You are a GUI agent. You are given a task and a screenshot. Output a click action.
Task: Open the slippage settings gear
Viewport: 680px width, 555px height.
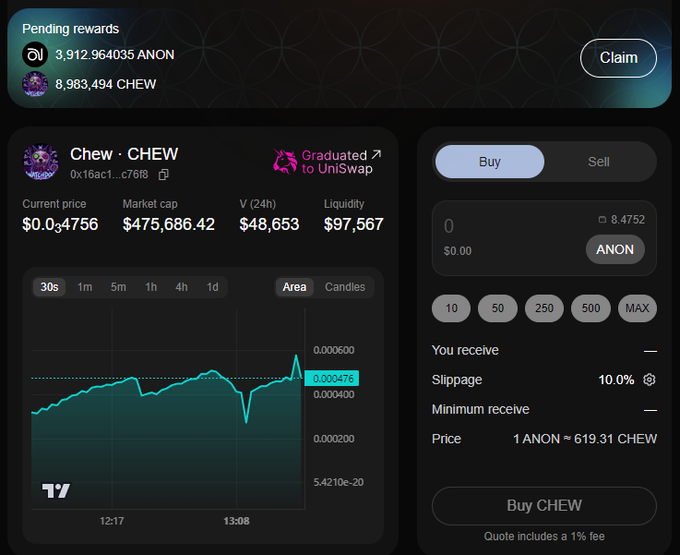(649, 380)
